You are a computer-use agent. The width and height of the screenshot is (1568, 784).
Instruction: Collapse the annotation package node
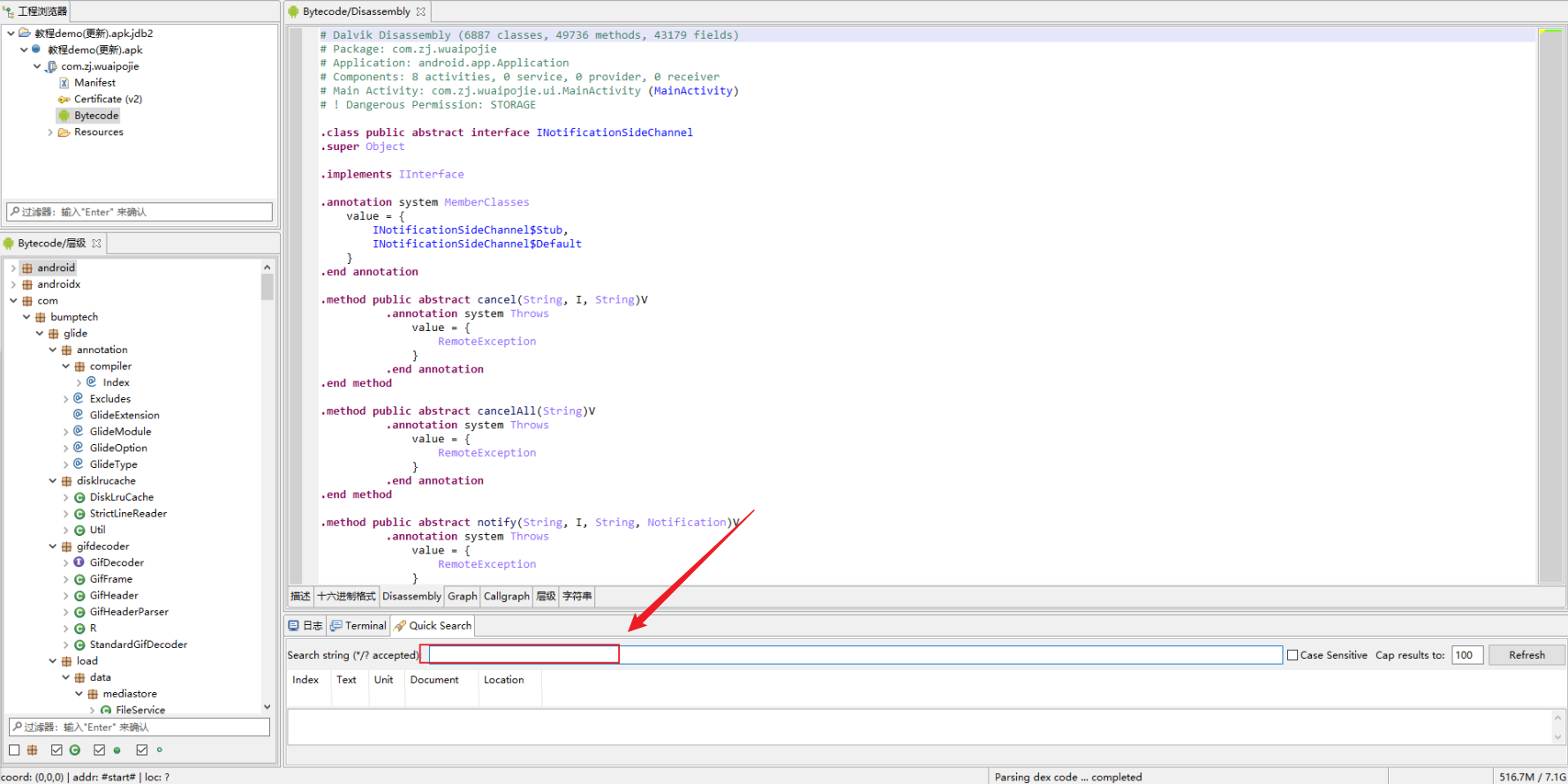53,351
